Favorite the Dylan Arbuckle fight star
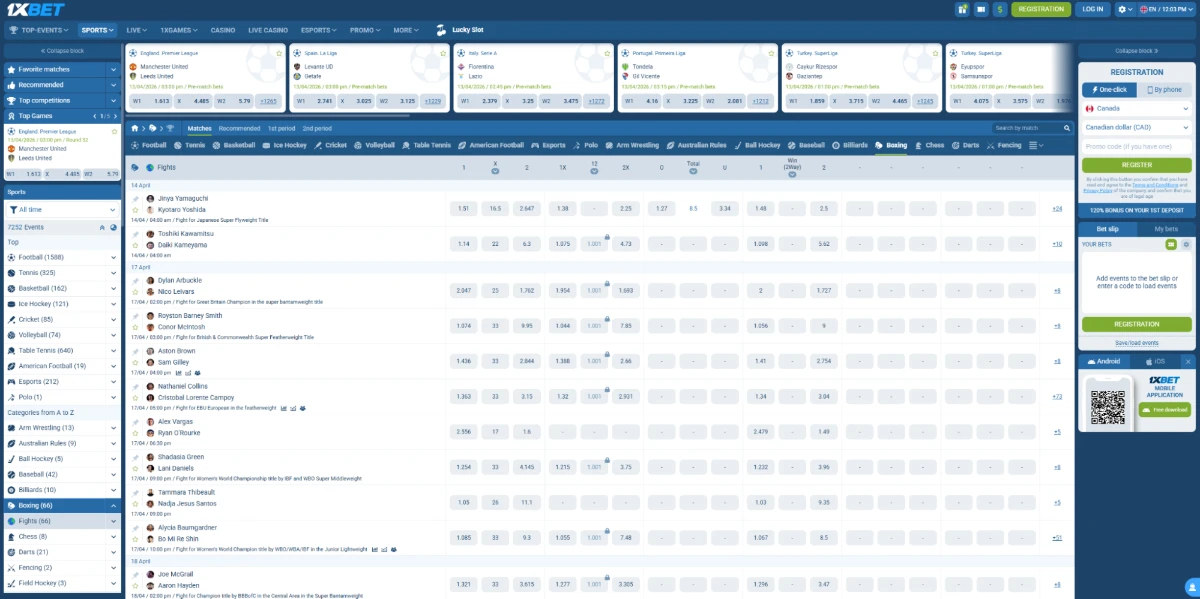The image size is (1200, 599). [x=135, y=292]
